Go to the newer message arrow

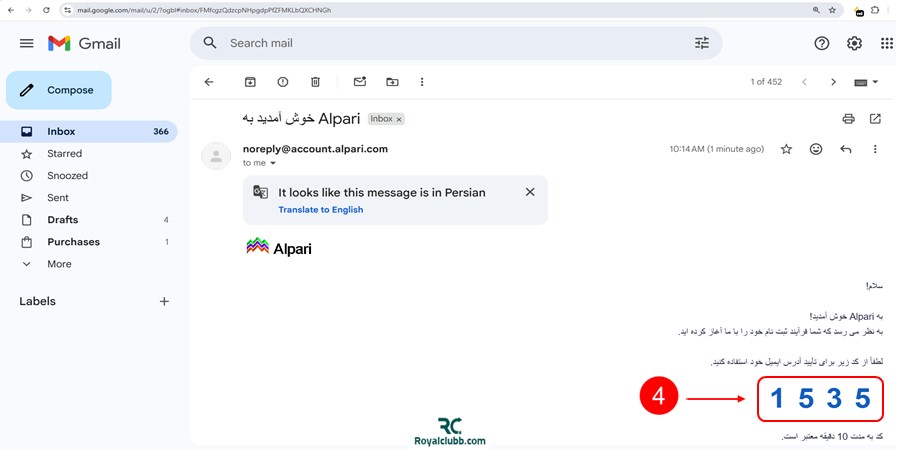point(804,82)
